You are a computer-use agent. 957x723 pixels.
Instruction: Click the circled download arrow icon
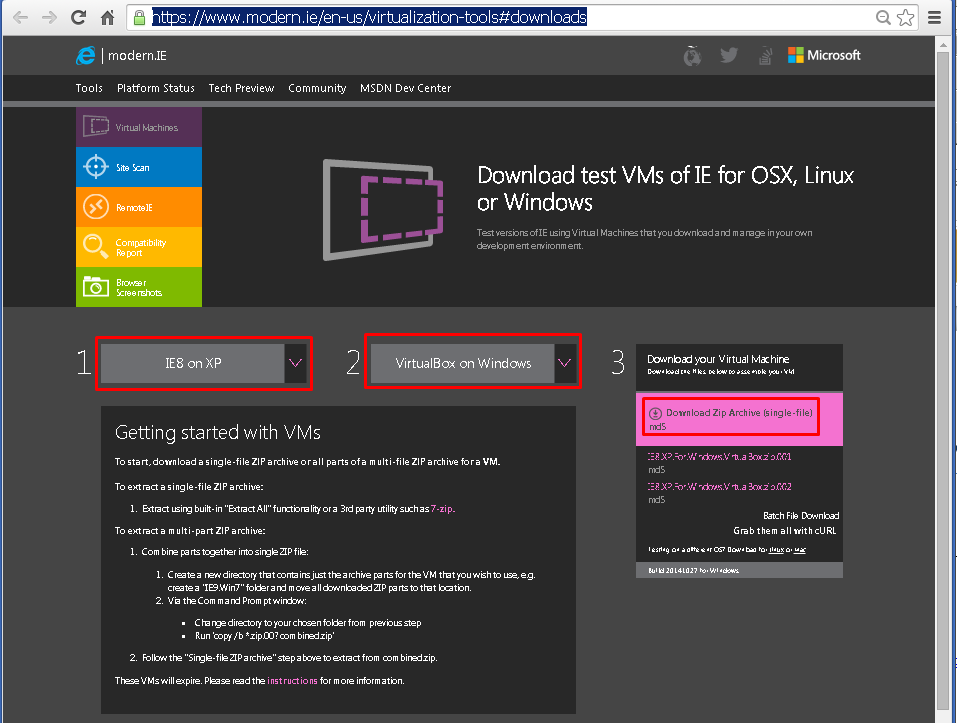coord(655,413)
